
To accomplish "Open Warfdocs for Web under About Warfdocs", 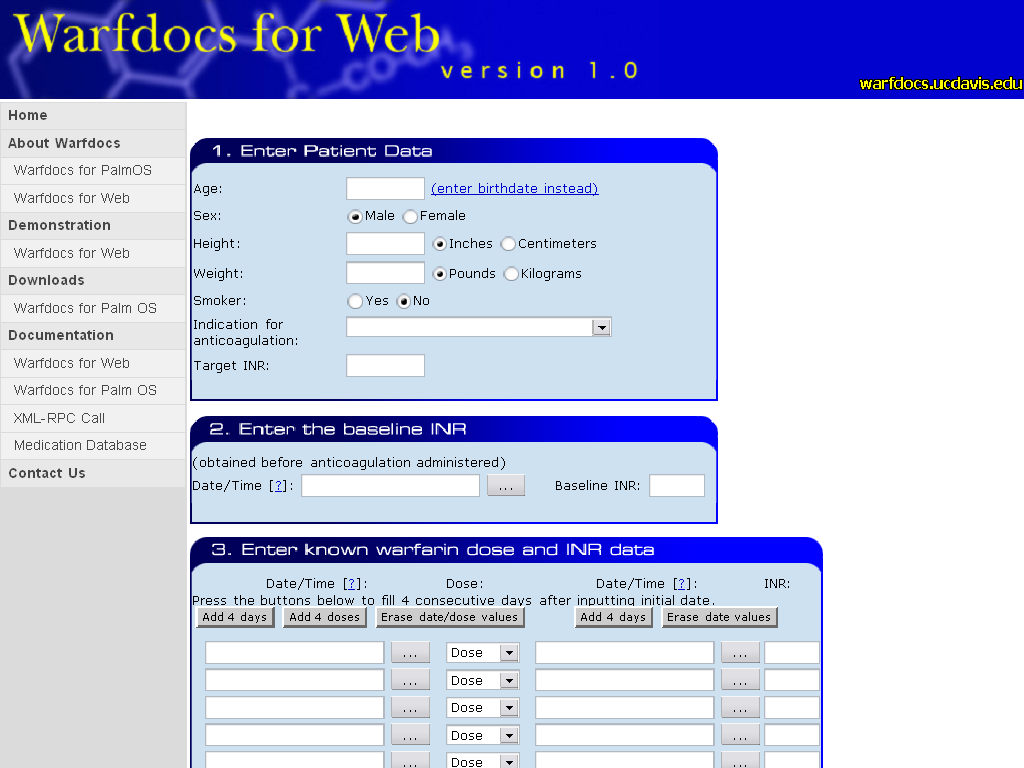I will (93, 198).
